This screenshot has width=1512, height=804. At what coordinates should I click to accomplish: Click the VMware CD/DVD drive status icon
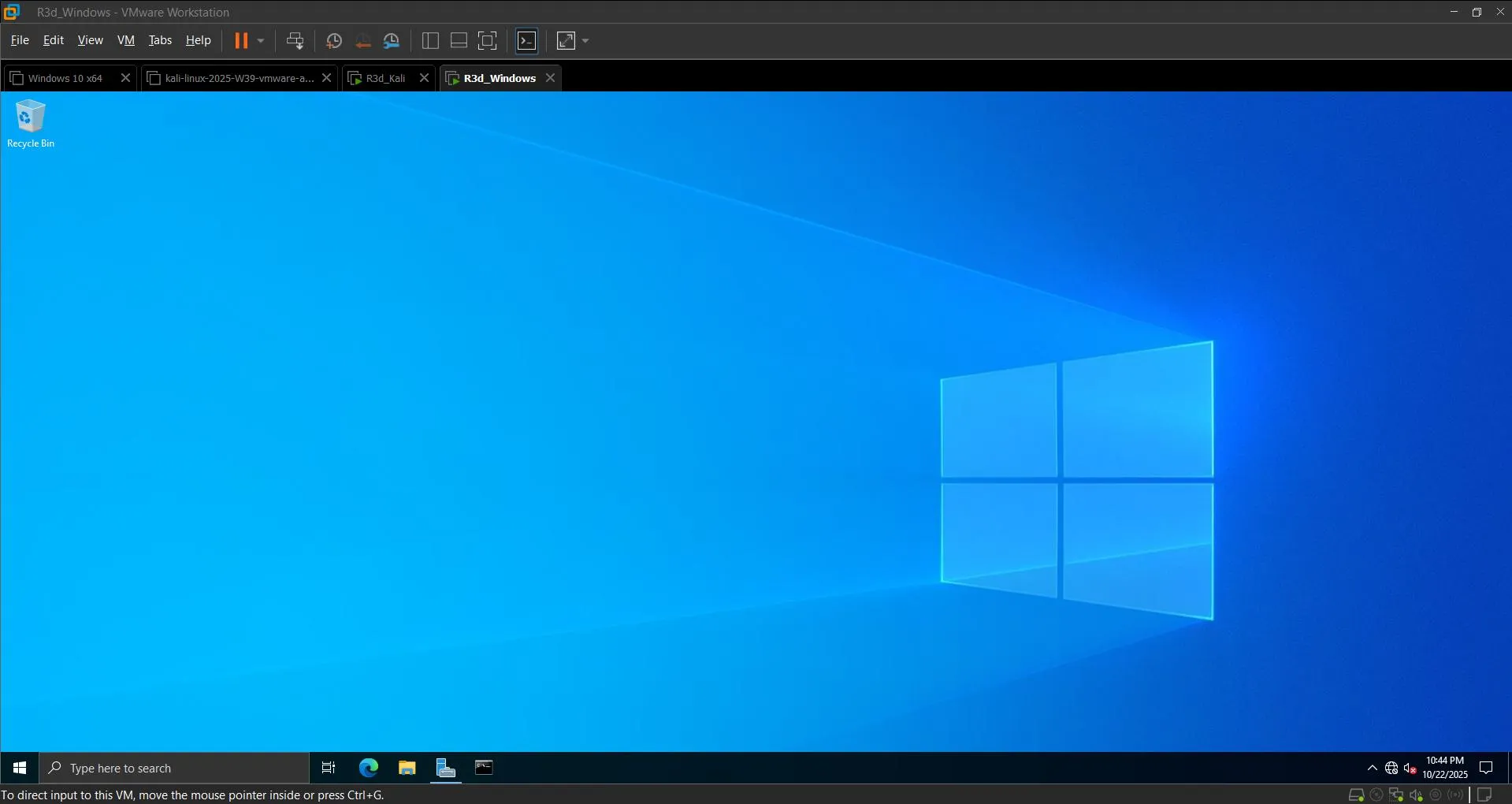point(1376,795)
